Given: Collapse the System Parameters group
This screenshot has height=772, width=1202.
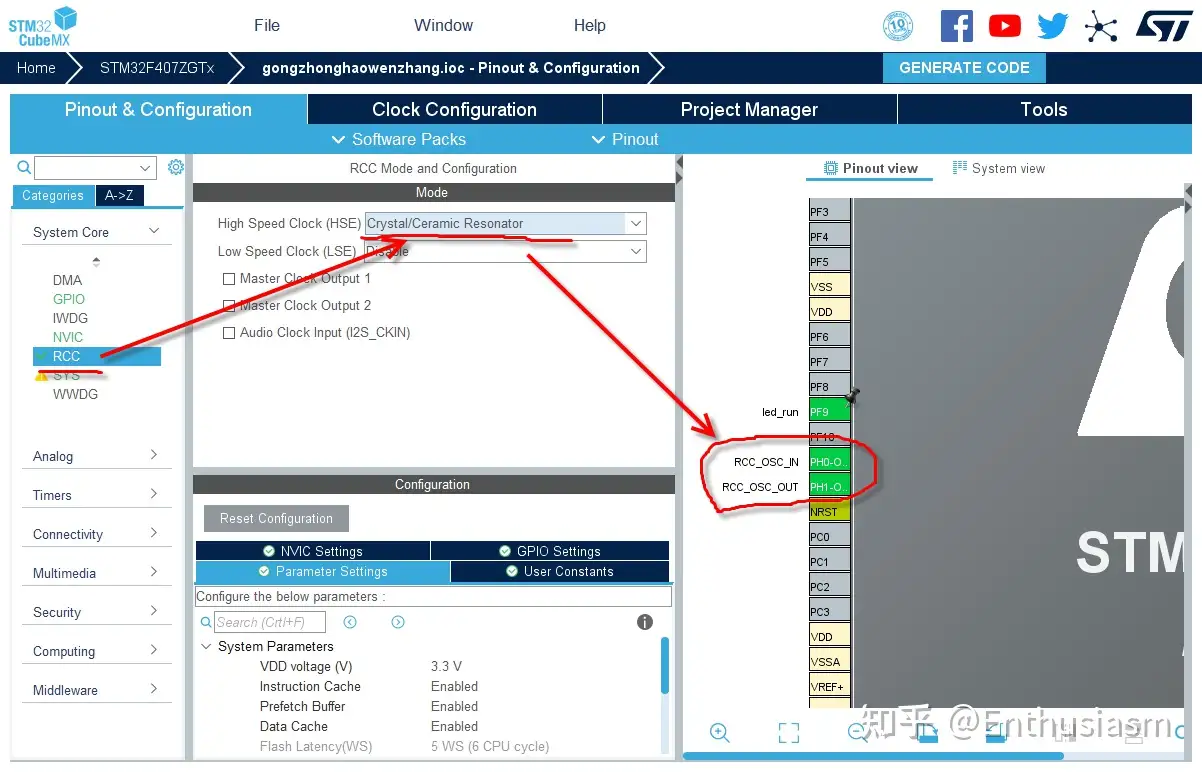Looking at the screenshot, I should (x=207, y=647).
